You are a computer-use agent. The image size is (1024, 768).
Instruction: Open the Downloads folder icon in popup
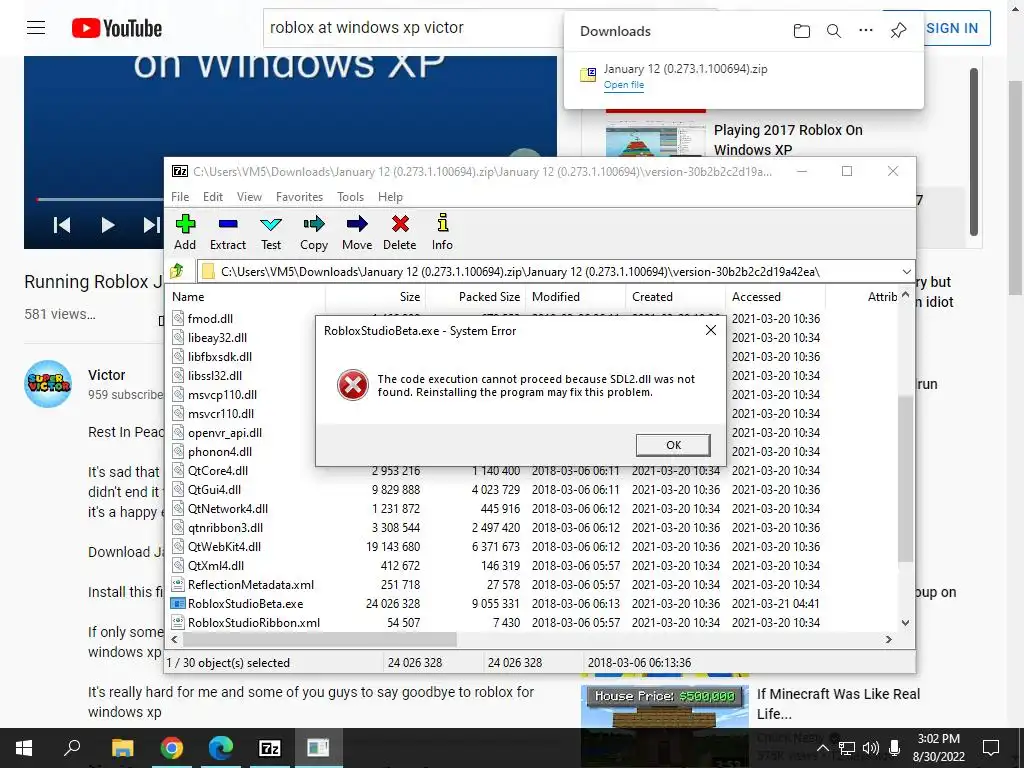tap(801, 31)
